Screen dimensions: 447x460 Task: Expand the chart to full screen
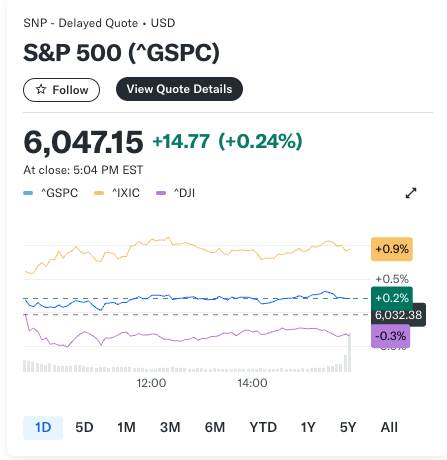pyautogui.click(x=411, y=193)
